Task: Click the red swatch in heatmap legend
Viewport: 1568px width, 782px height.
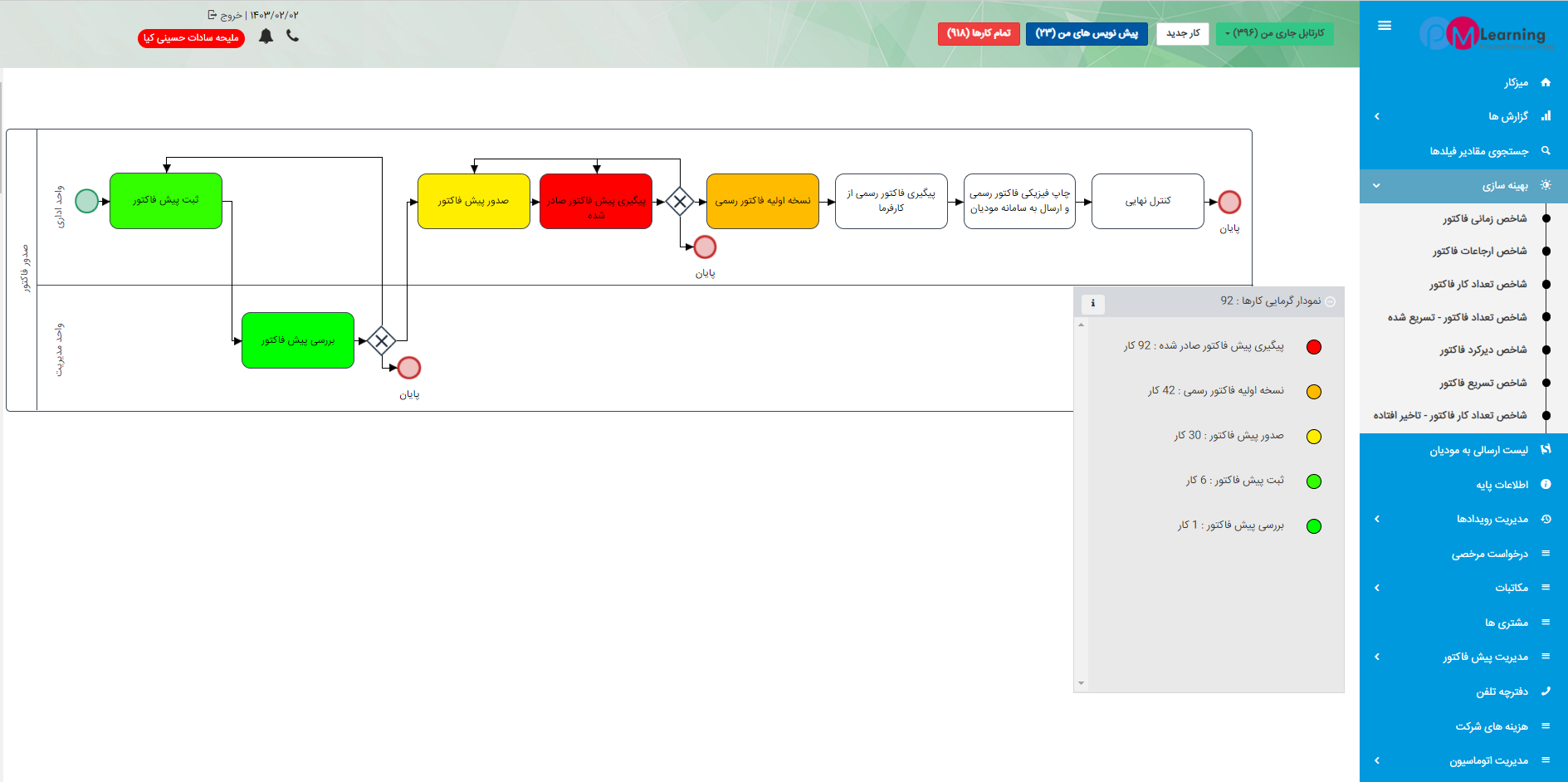Action: (1313, 347)
